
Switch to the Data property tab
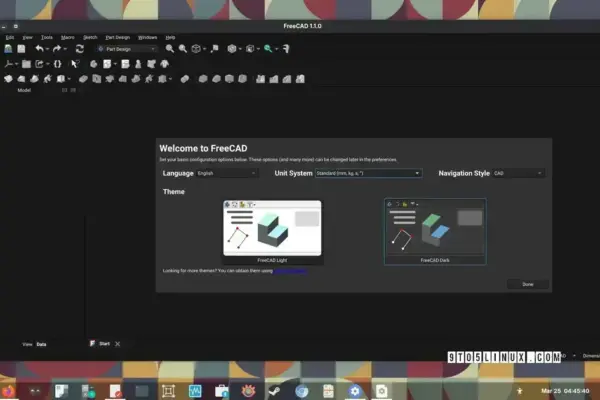point(41,344)
